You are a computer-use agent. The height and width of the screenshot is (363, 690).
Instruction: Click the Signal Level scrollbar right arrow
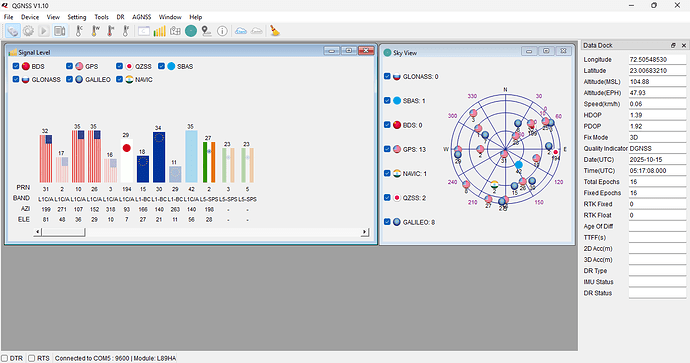coord(365,231)
